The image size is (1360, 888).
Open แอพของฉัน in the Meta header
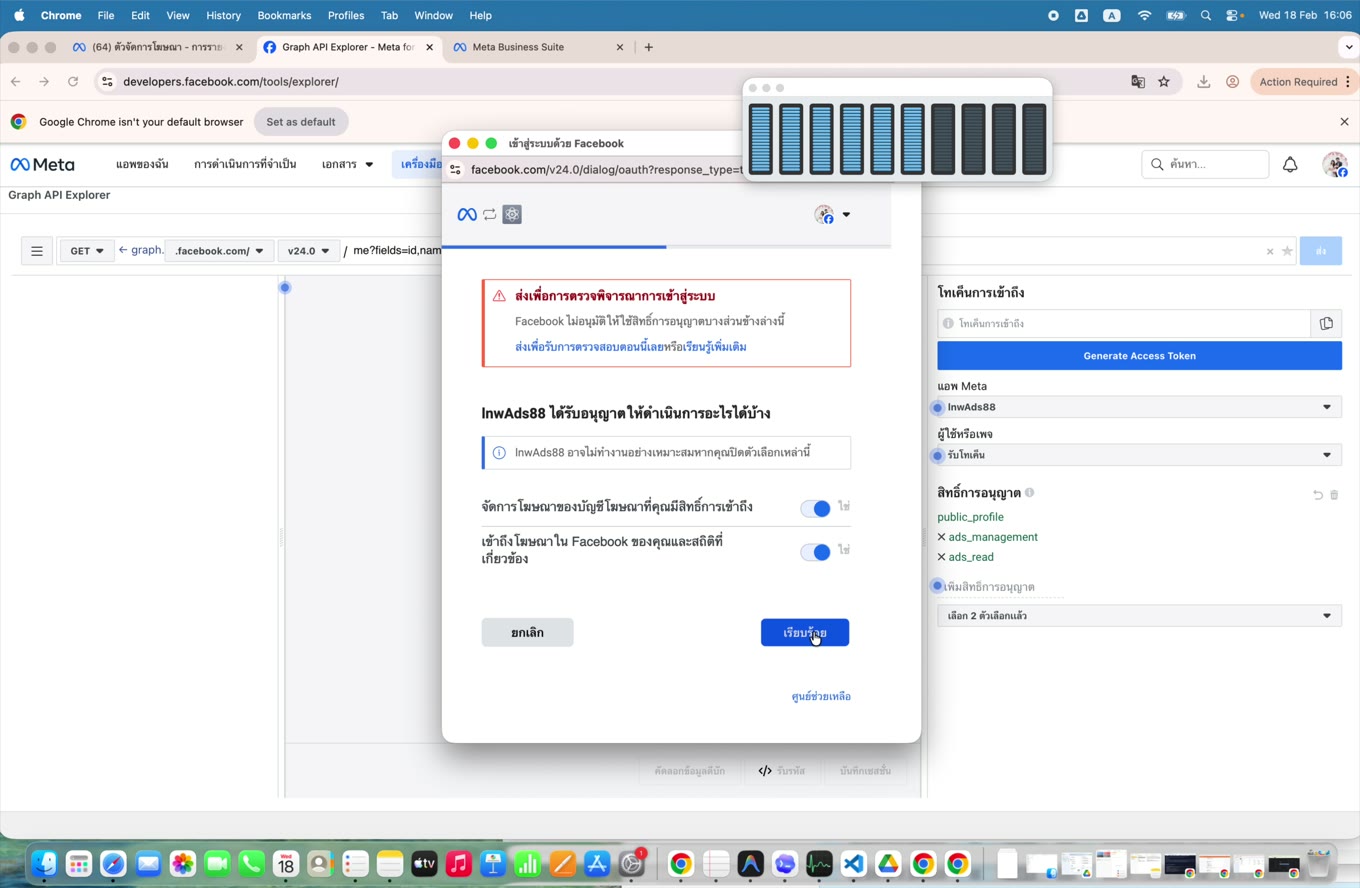[142, 164]
